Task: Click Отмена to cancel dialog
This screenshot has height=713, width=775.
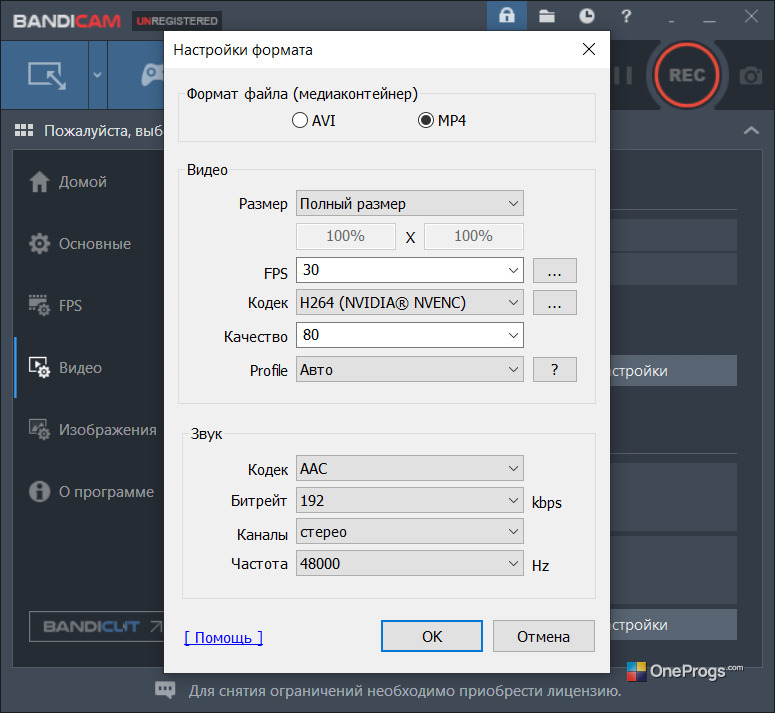Action: point(544,636)
